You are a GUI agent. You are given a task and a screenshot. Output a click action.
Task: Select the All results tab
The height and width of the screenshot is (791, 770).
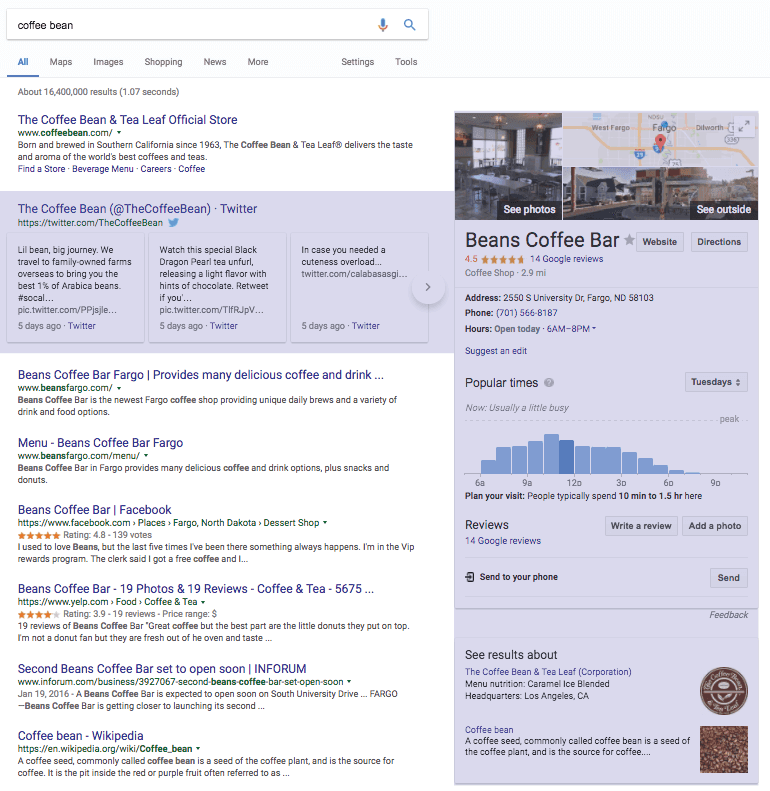pyautogui.click(x=23, y=62)
